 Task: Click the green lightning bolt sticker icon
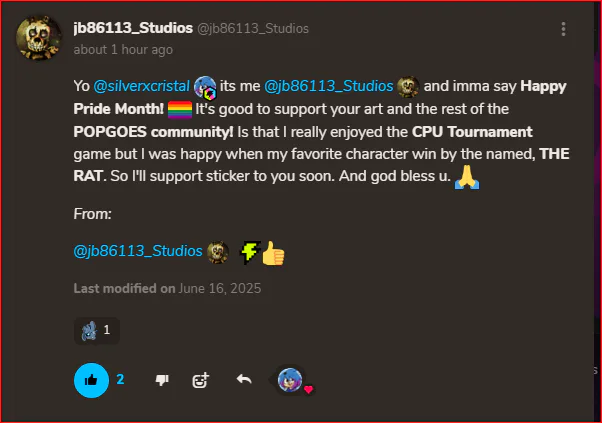[x=250, y=252]
